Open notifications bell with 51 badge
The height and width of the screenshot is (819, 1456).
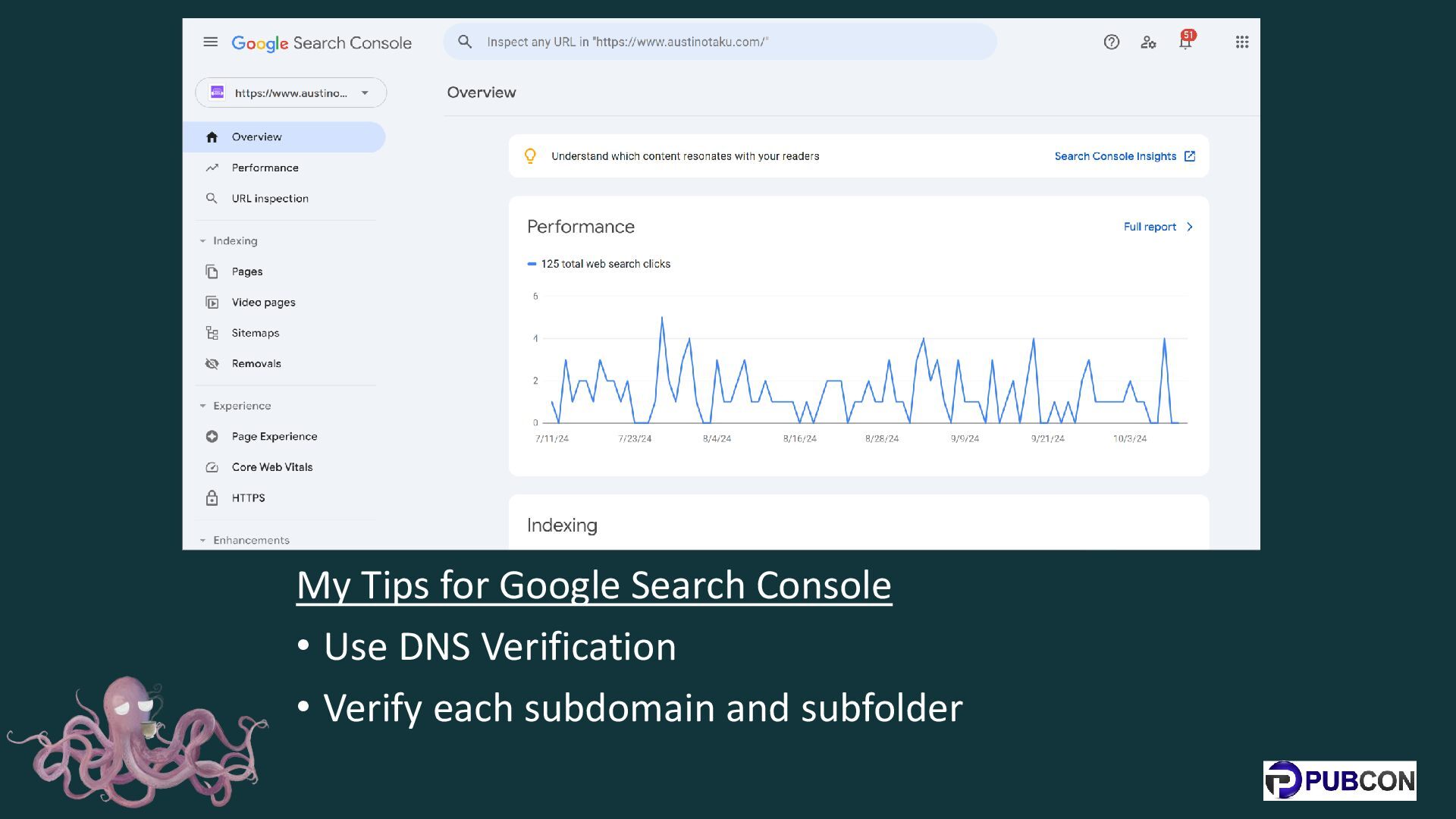click(x=1185, y=42)
